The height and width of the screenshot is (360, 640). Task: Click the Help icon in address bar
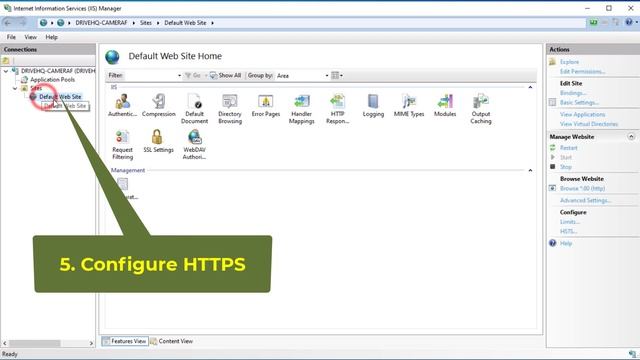[629, 22]
